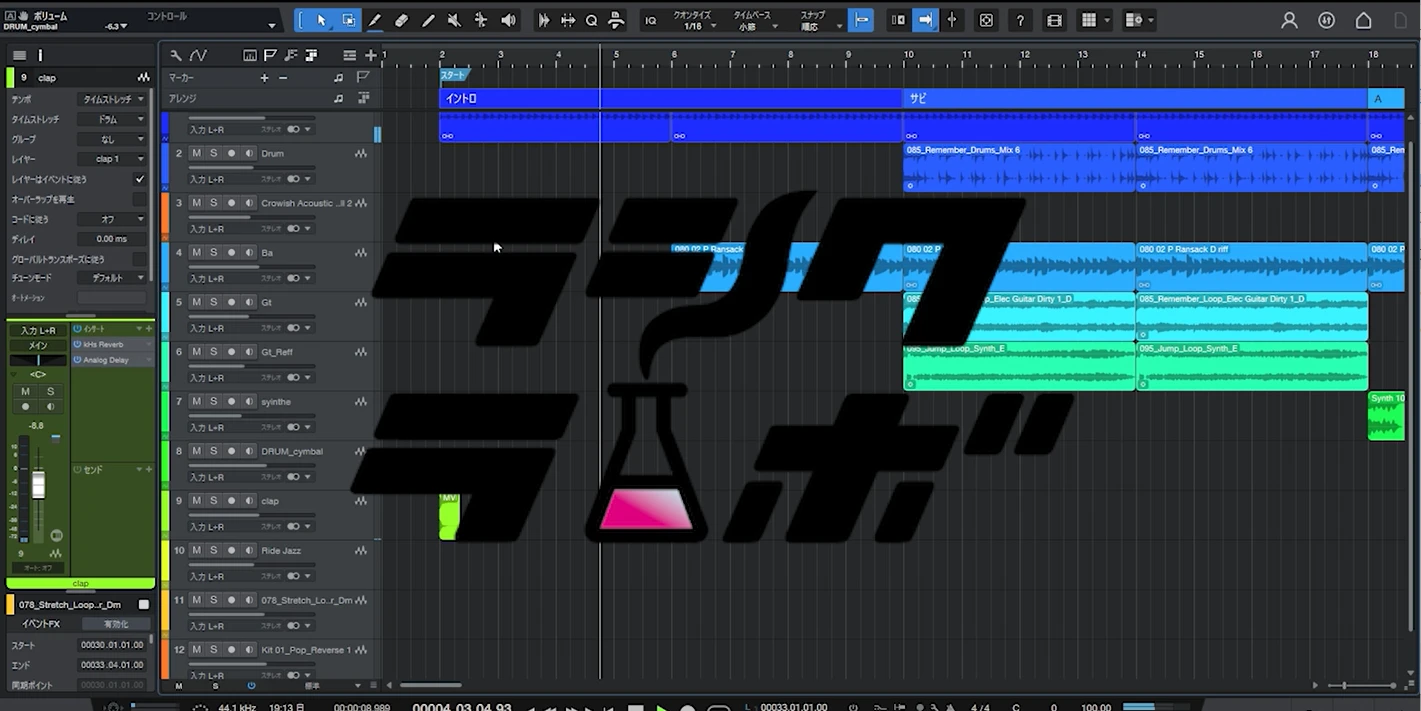Mute the Drum track
The image size is (1421, 711).
click(x=196, y=153)
